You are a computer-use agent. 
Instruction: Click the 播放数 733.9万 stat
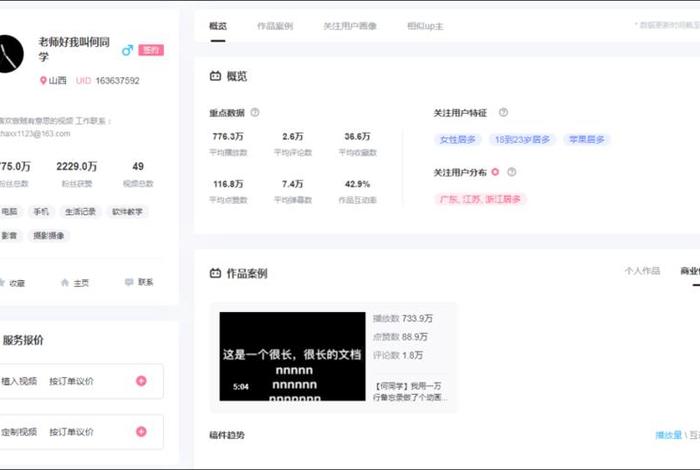[x=403, y=318]
